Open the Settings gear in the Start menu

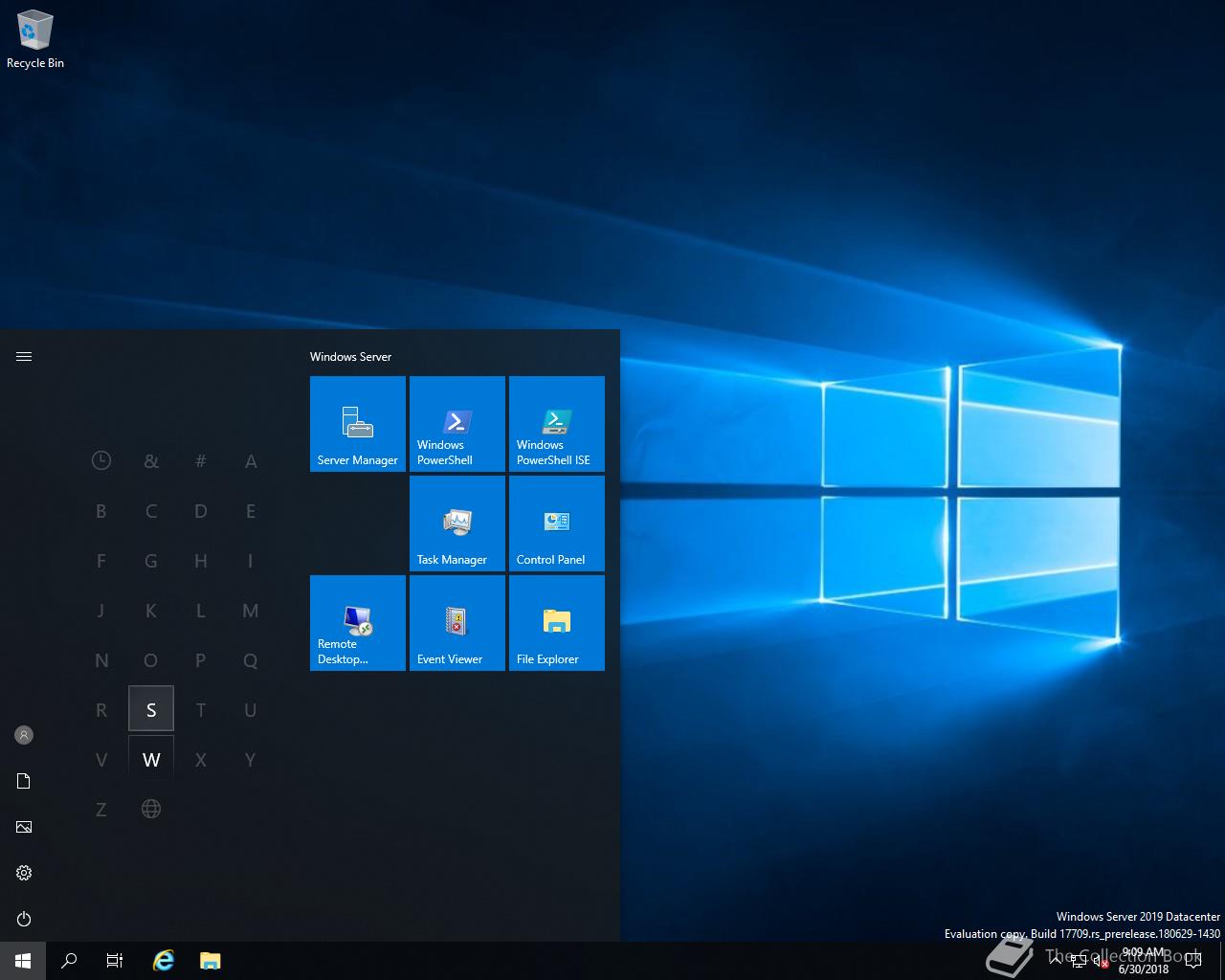coord(24,873)
